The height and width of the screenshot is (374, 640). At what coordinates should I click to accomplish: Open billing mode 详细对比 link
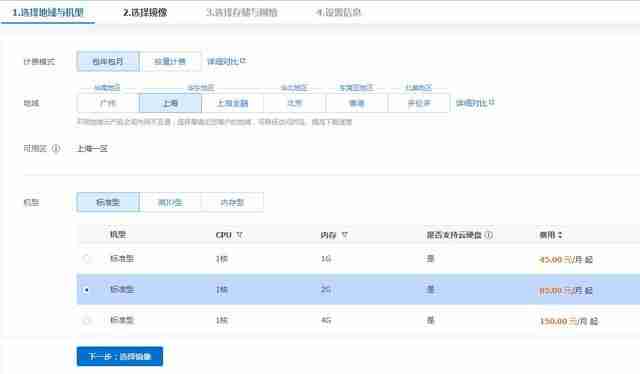point(227,61)
